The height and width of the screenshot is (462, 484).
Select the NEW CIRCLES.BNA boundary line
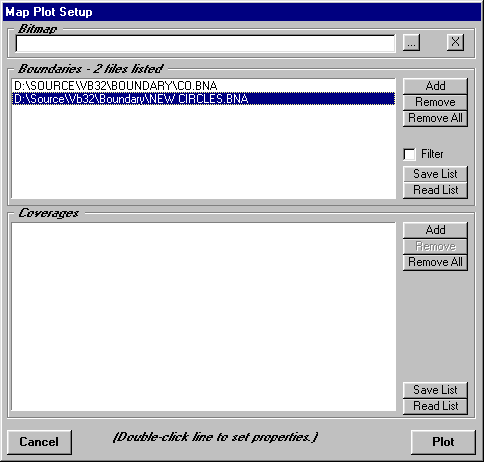click(x=204, y=99)
